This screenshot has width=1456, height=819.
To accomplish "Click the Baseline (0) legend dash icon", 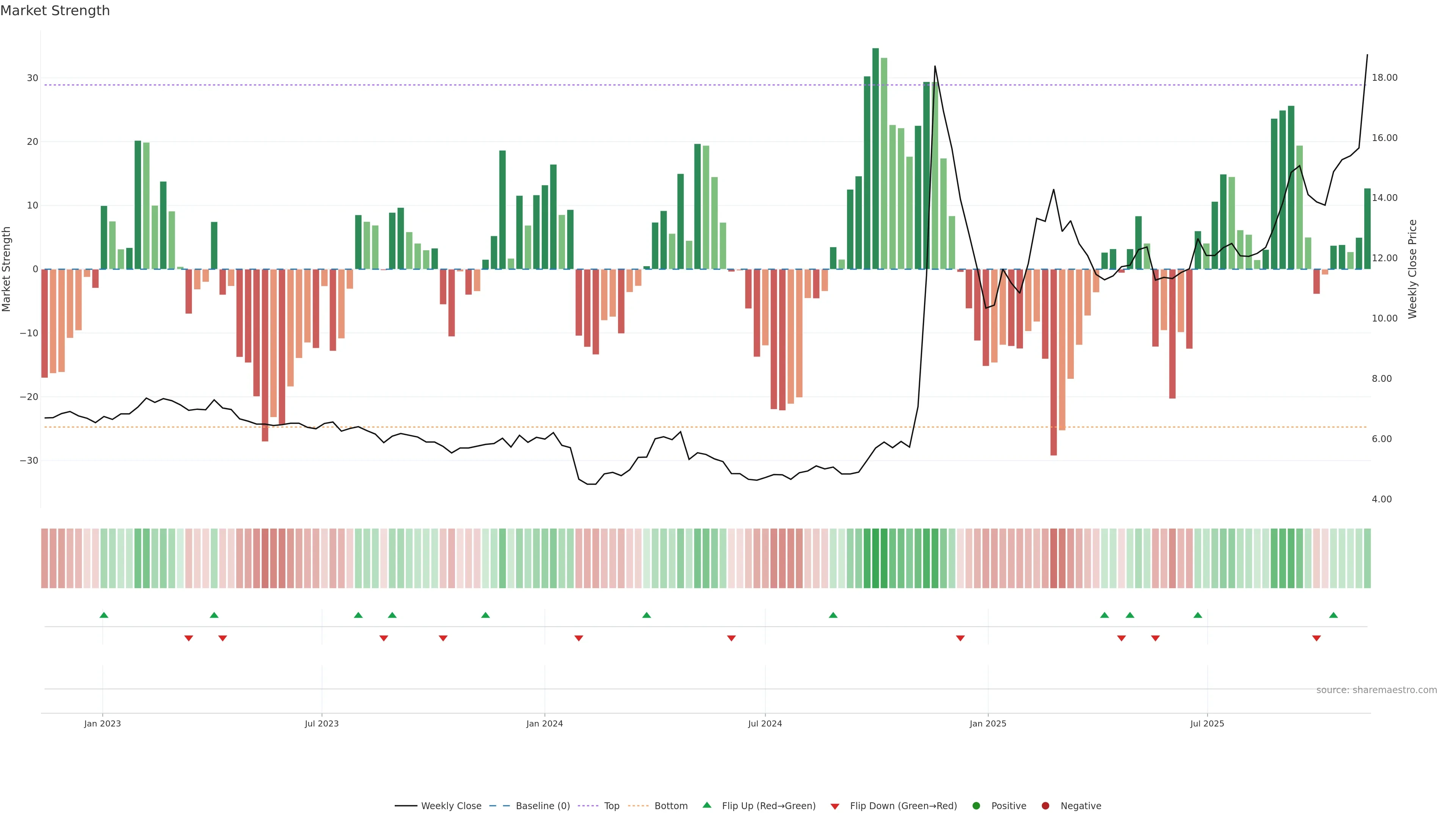I will (x=500, y=806).
